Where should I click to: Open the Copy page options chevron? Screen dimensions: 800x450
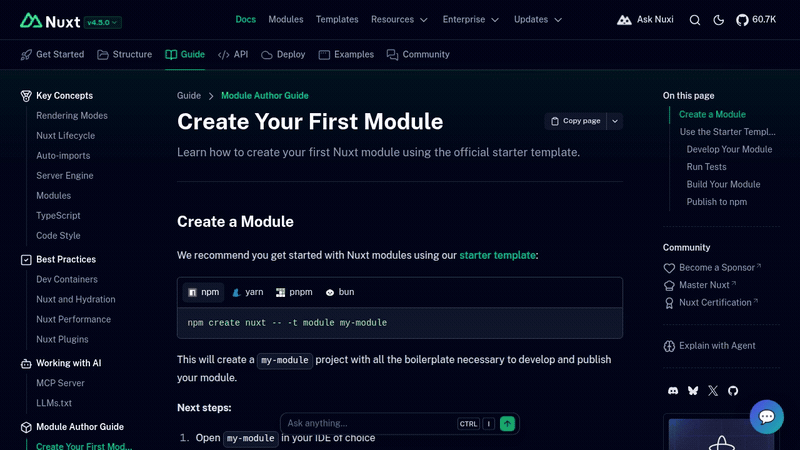click(615, 121)
